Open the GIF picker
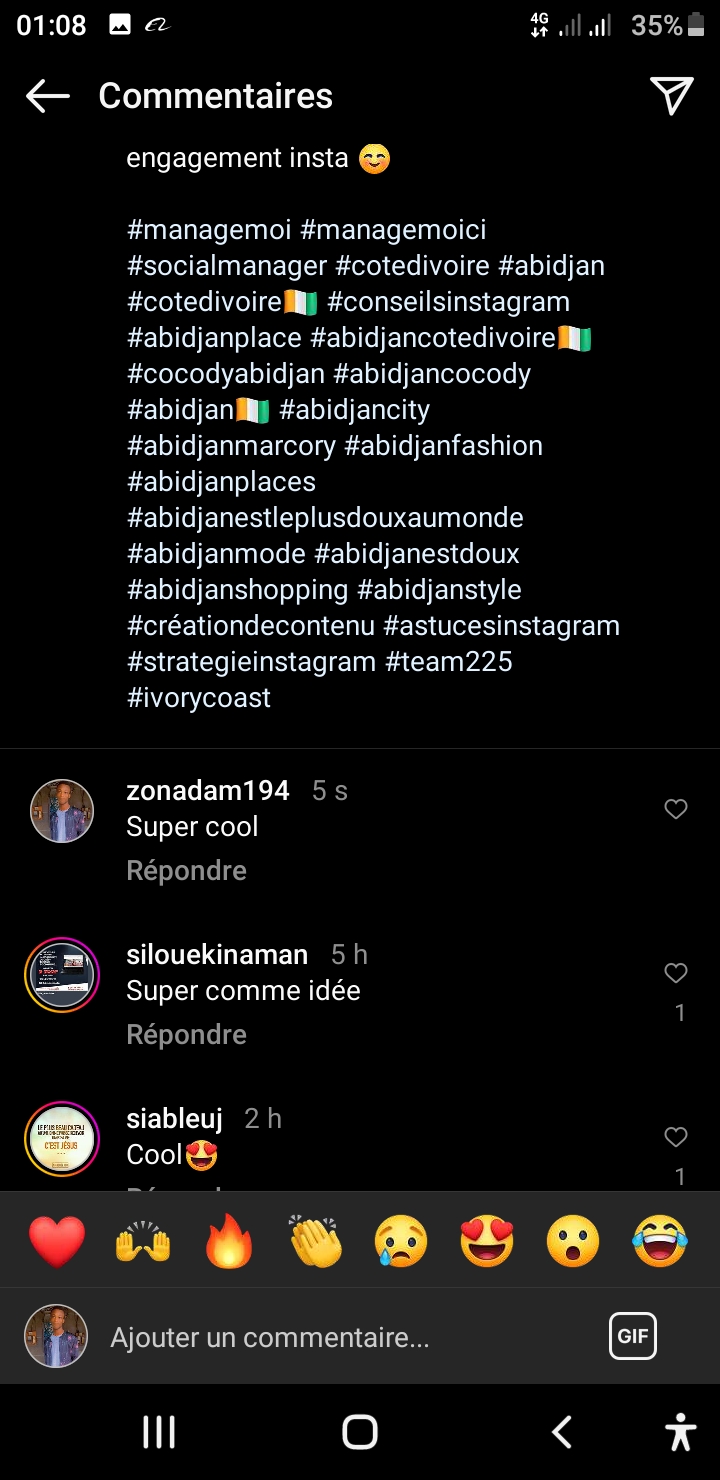 pos(632,1336)
